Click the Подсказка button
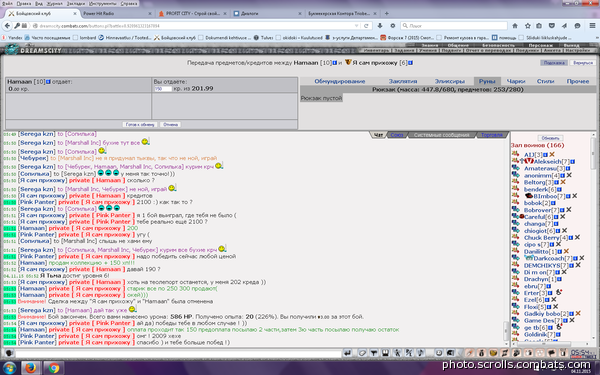Screen dimensions: 600x375 (554, 63)
